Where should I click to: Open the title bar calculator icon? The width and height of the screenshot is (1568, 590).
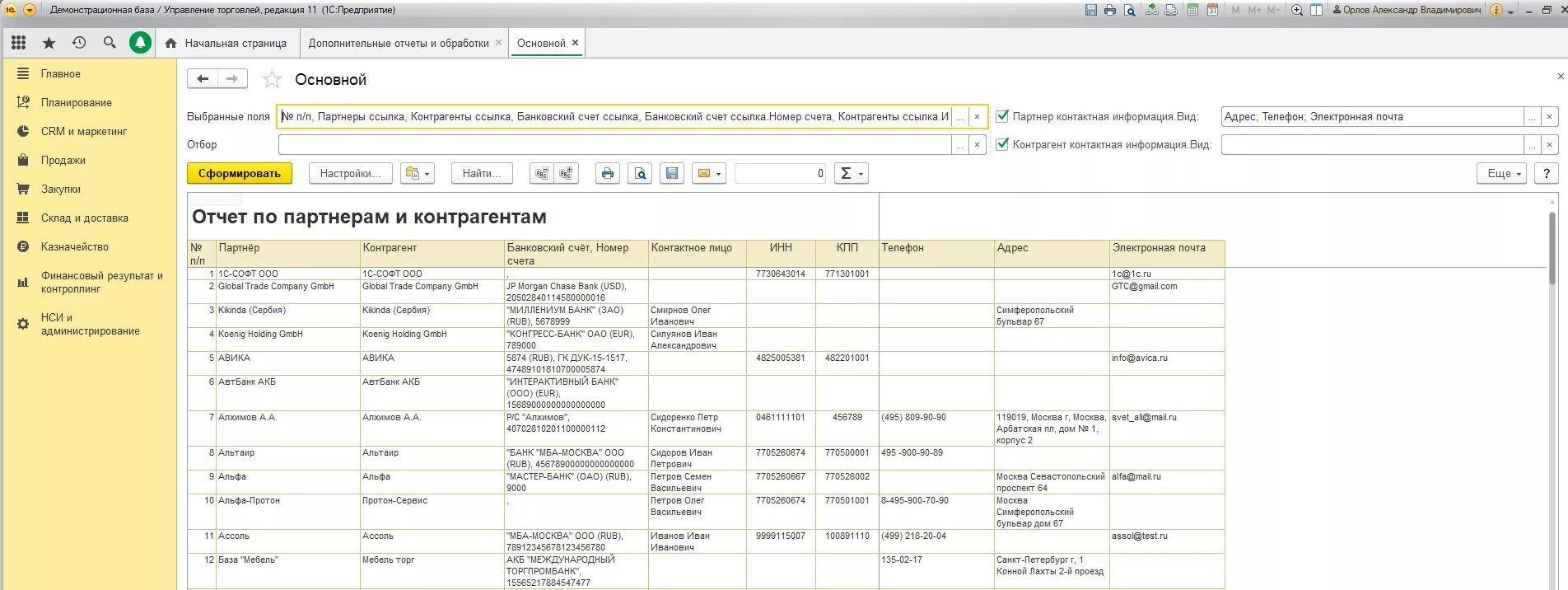(1192, 10)
